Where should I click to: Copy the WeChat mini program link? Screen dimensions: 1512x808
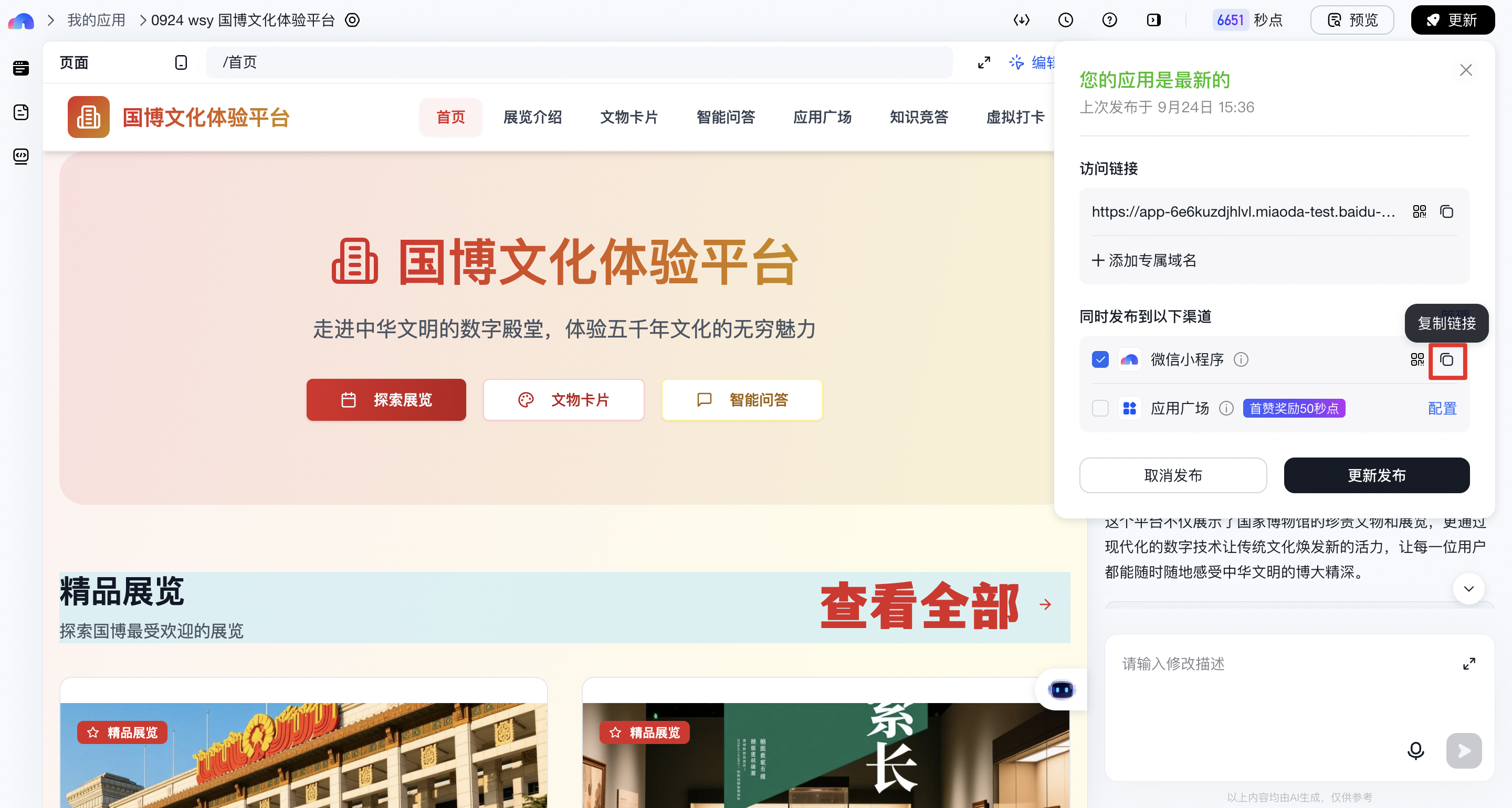[1446, 360]
